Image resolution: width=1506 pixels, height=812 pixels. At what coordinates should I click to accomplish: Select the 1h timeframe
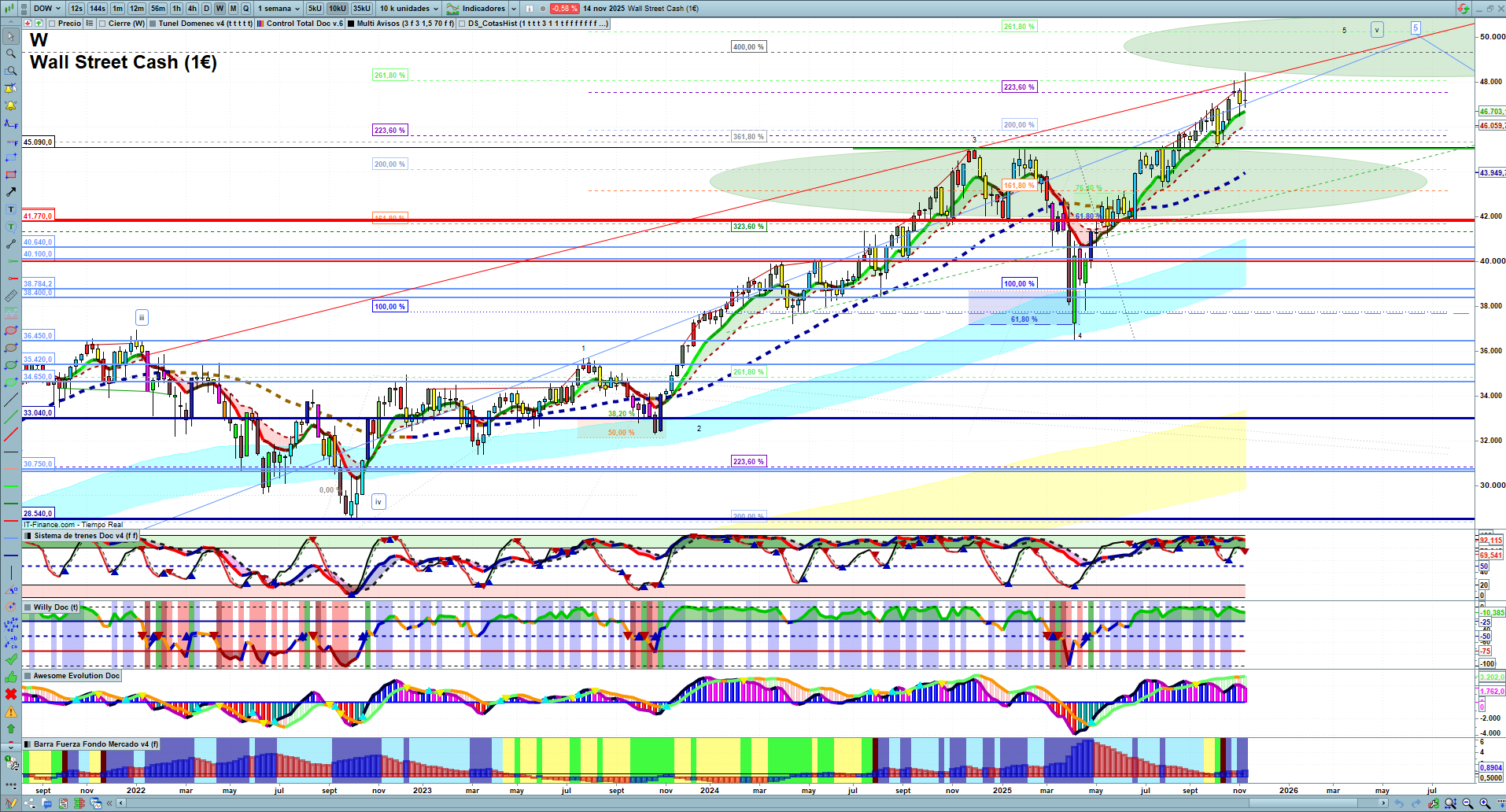(176, 9)
